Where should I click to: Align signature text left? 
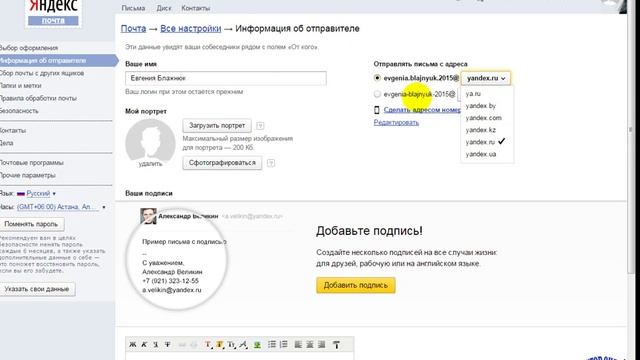click(x=298, y=344)
